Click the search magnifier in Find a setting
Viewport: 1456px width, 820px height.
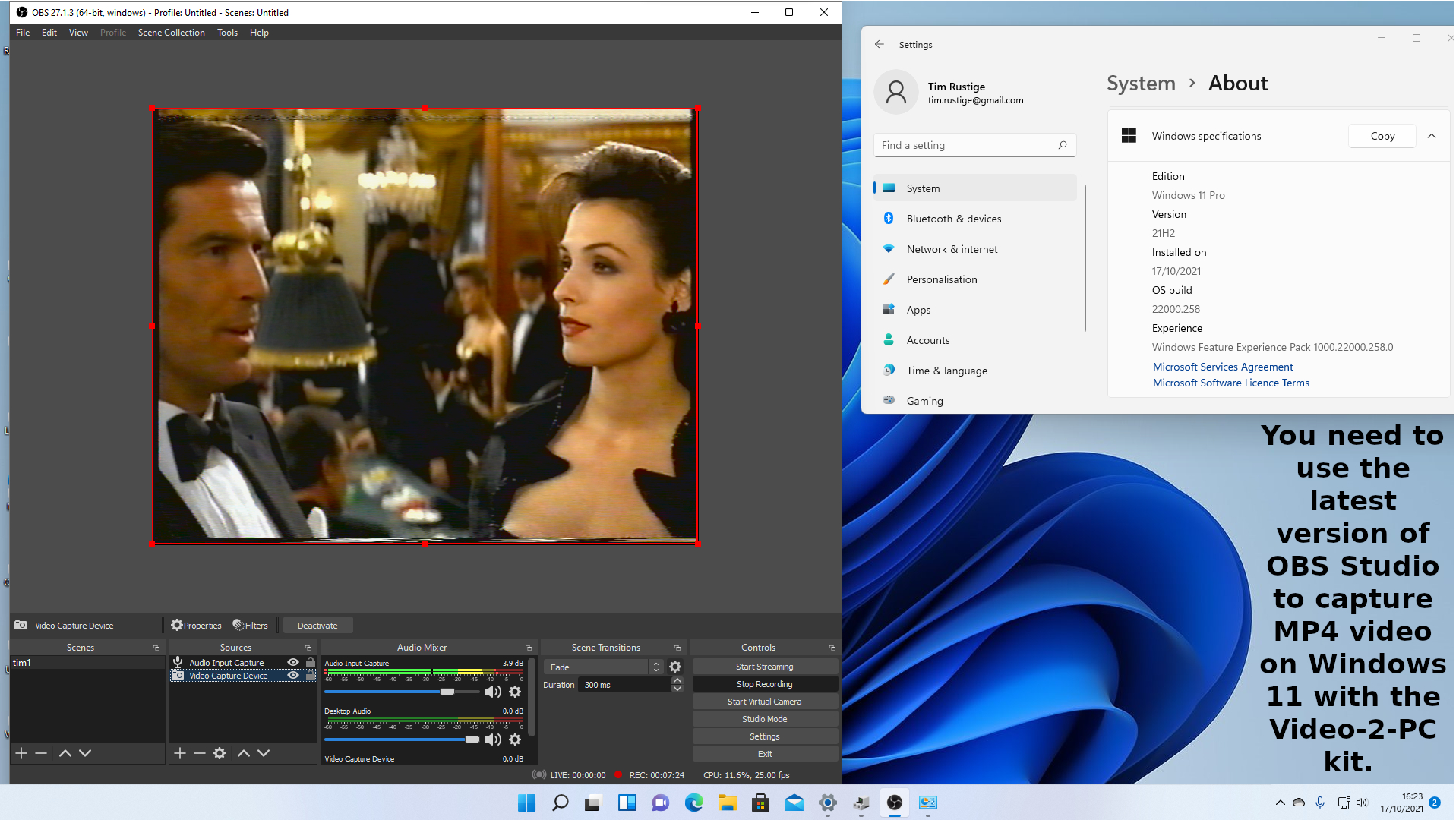click(x=1063, y=145)
